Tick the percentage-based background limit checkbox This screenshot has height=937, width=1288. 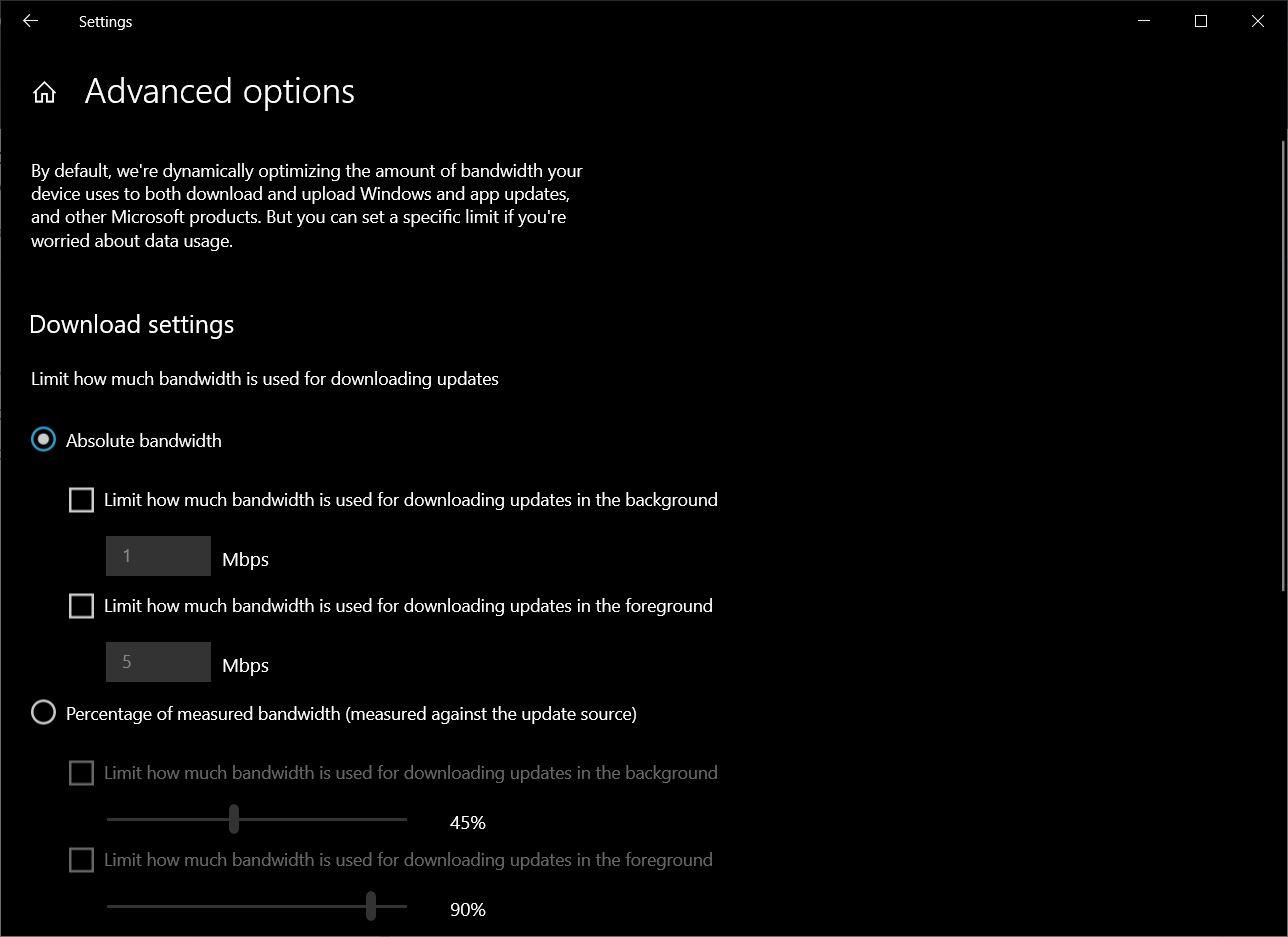pos(81,773)
